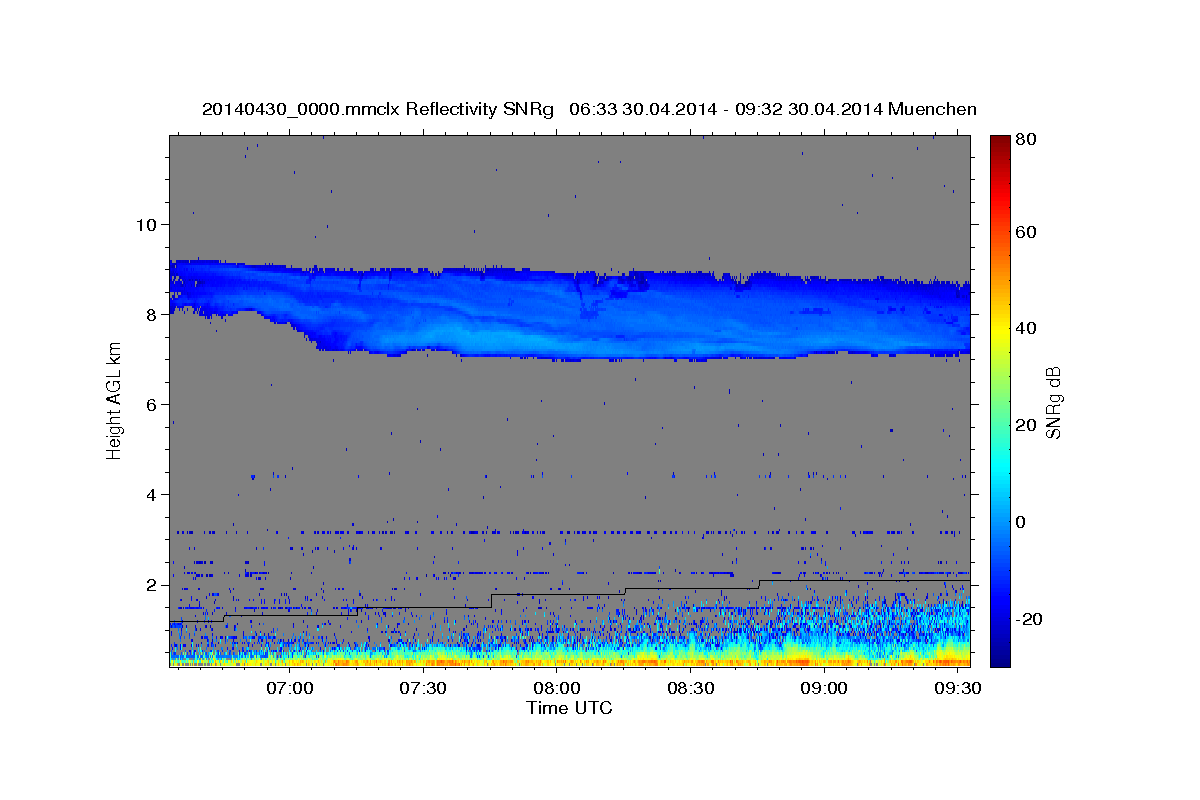This screenshot has width=1200, height=800.
Task: Click the colorbar value 0
Action: click(x=1020, y=522)
